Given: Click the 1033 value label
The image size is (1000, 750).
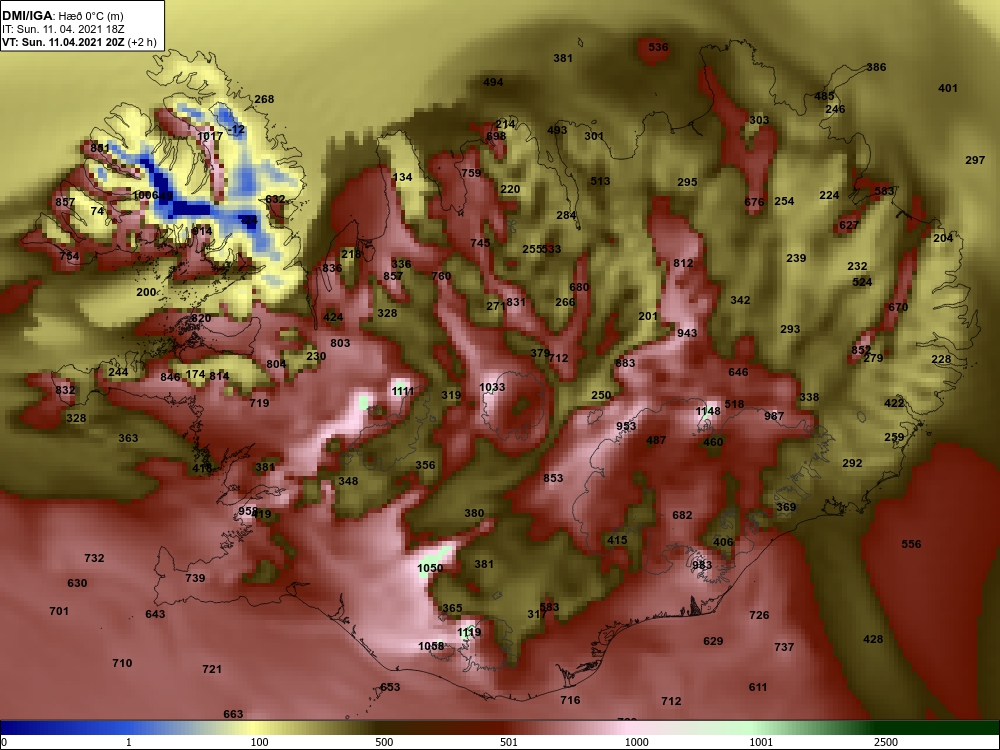Looking at the screenshot, I should 492,388.
